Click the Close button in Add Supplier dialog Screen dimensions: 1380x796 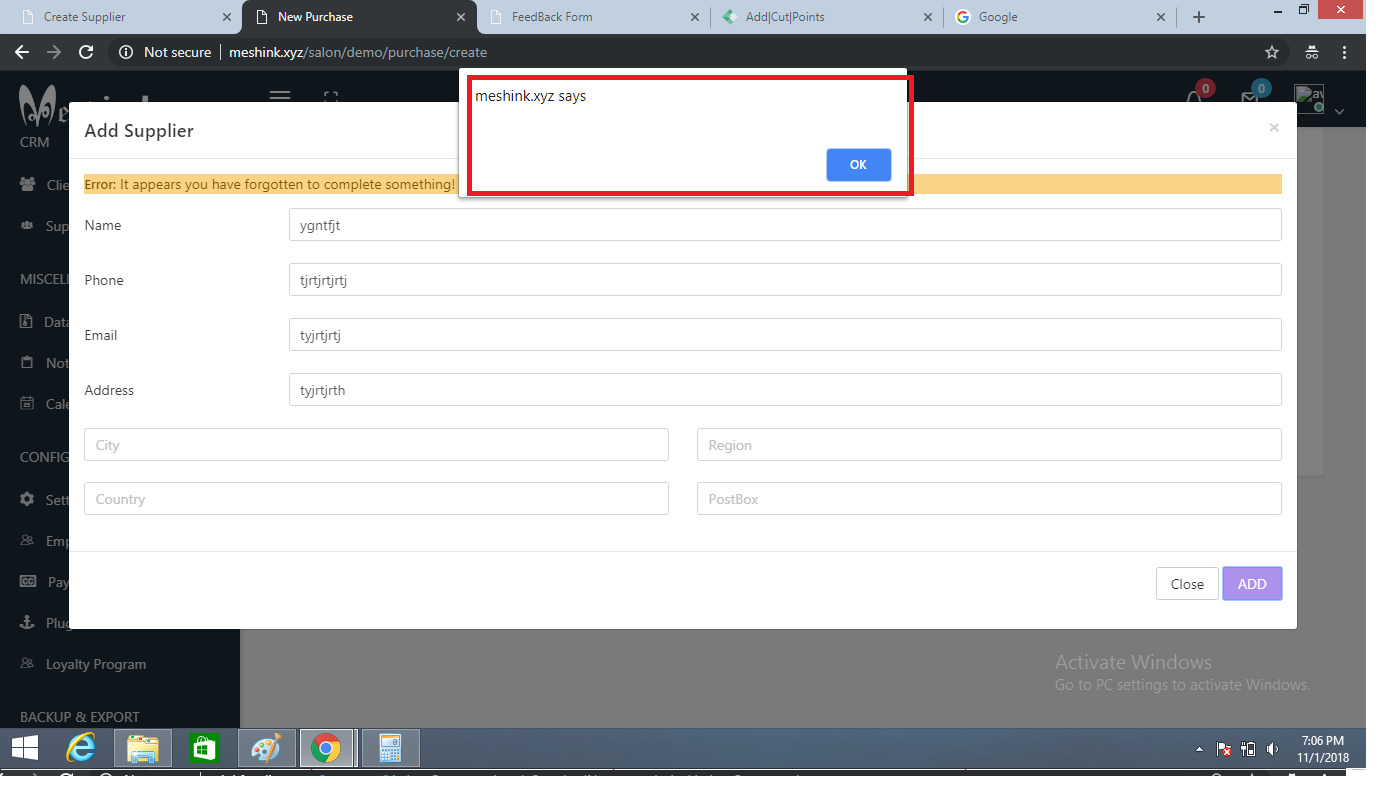(1187, 584)
